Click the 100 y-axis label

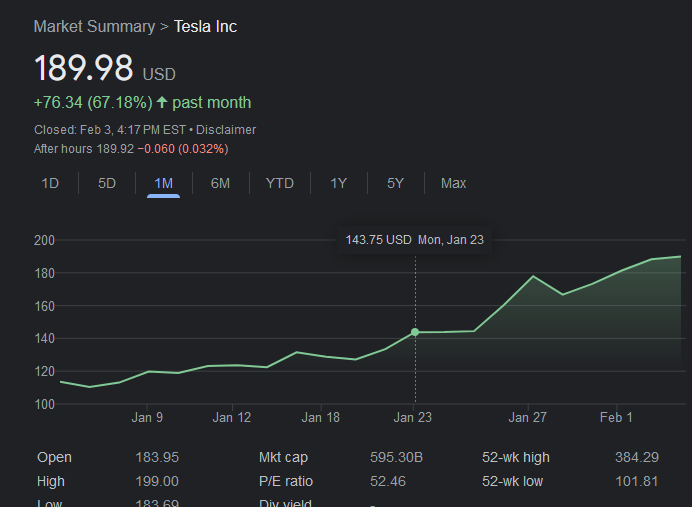45,404
